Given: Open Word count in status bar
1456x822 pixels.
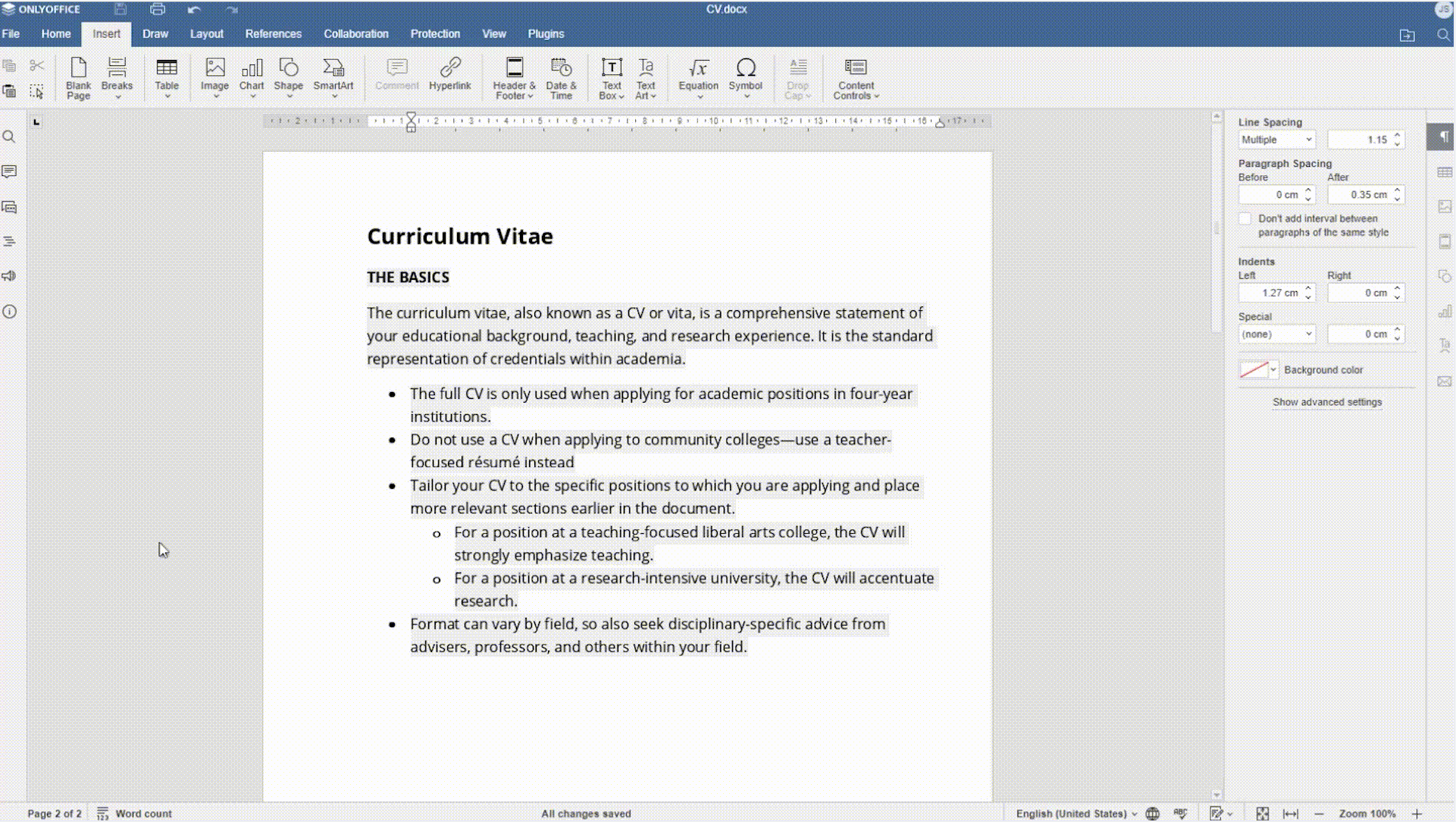Looking at the screenshot, I should (135, 813).
